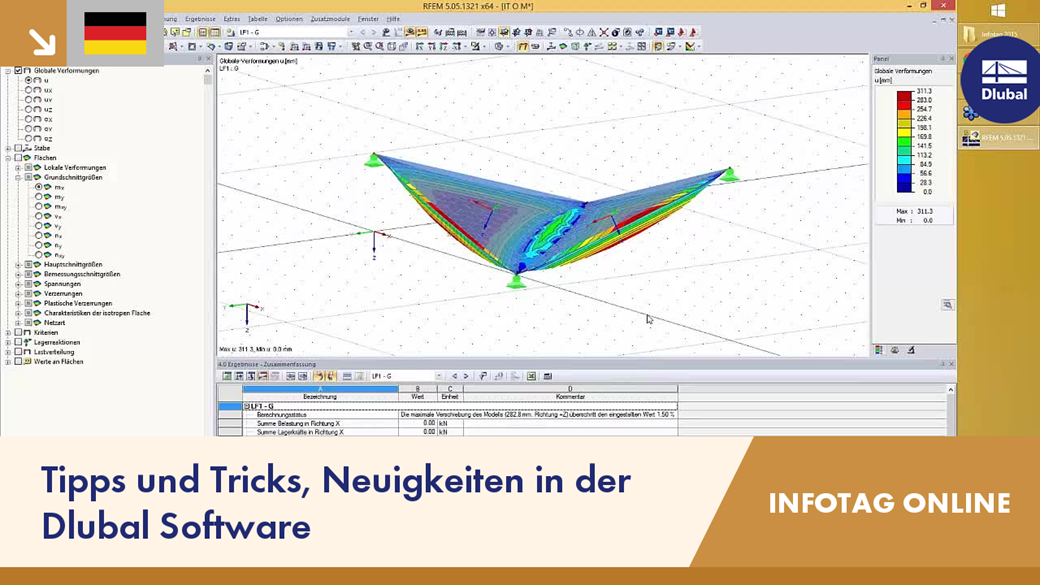
Task: Expand the Lokale Verformungen node
Action: (x=18, y=168)
